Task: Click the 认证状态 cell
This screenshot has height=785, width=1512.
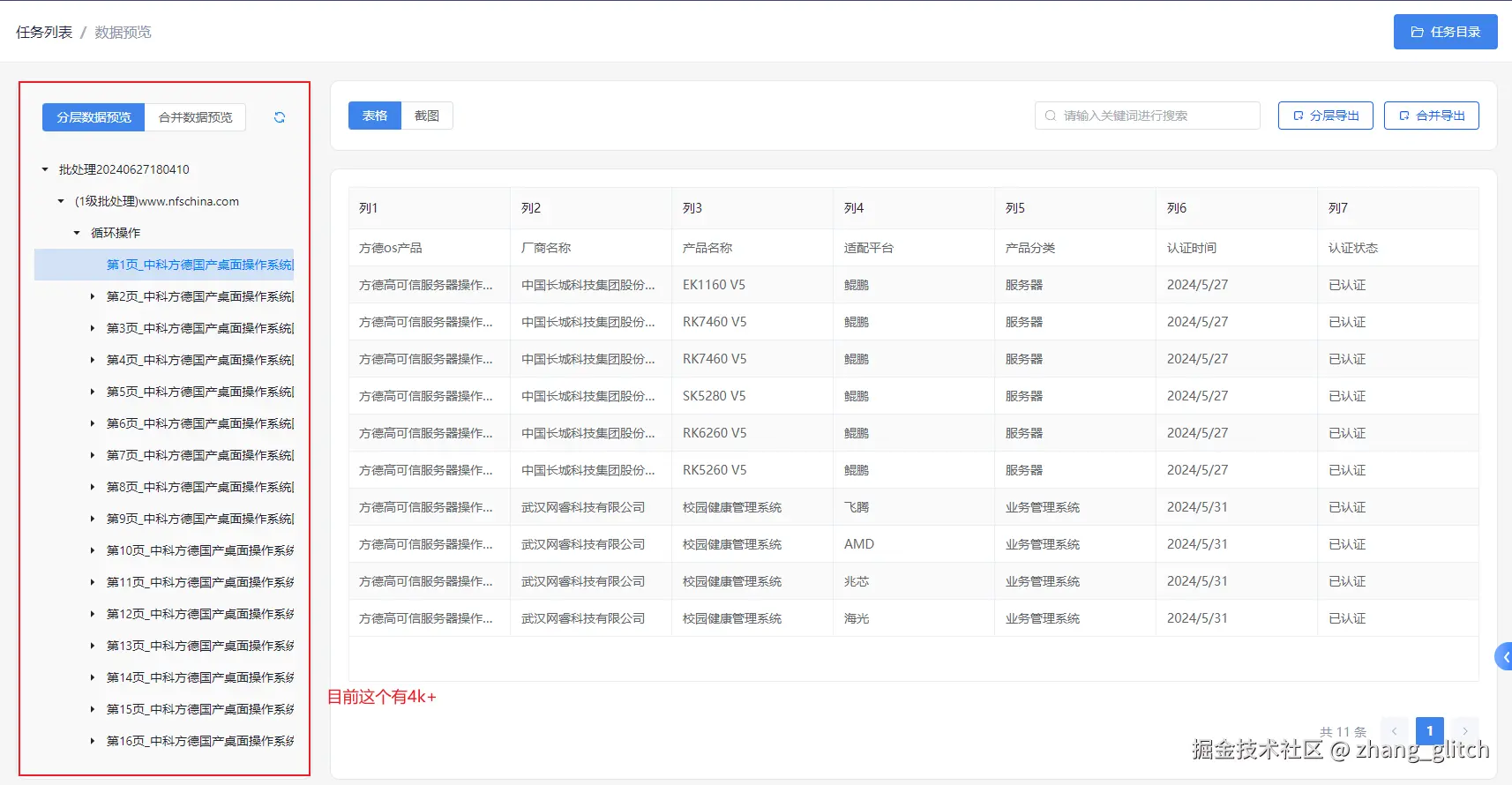Action: pyautogui.click(x=1398, y=248)
